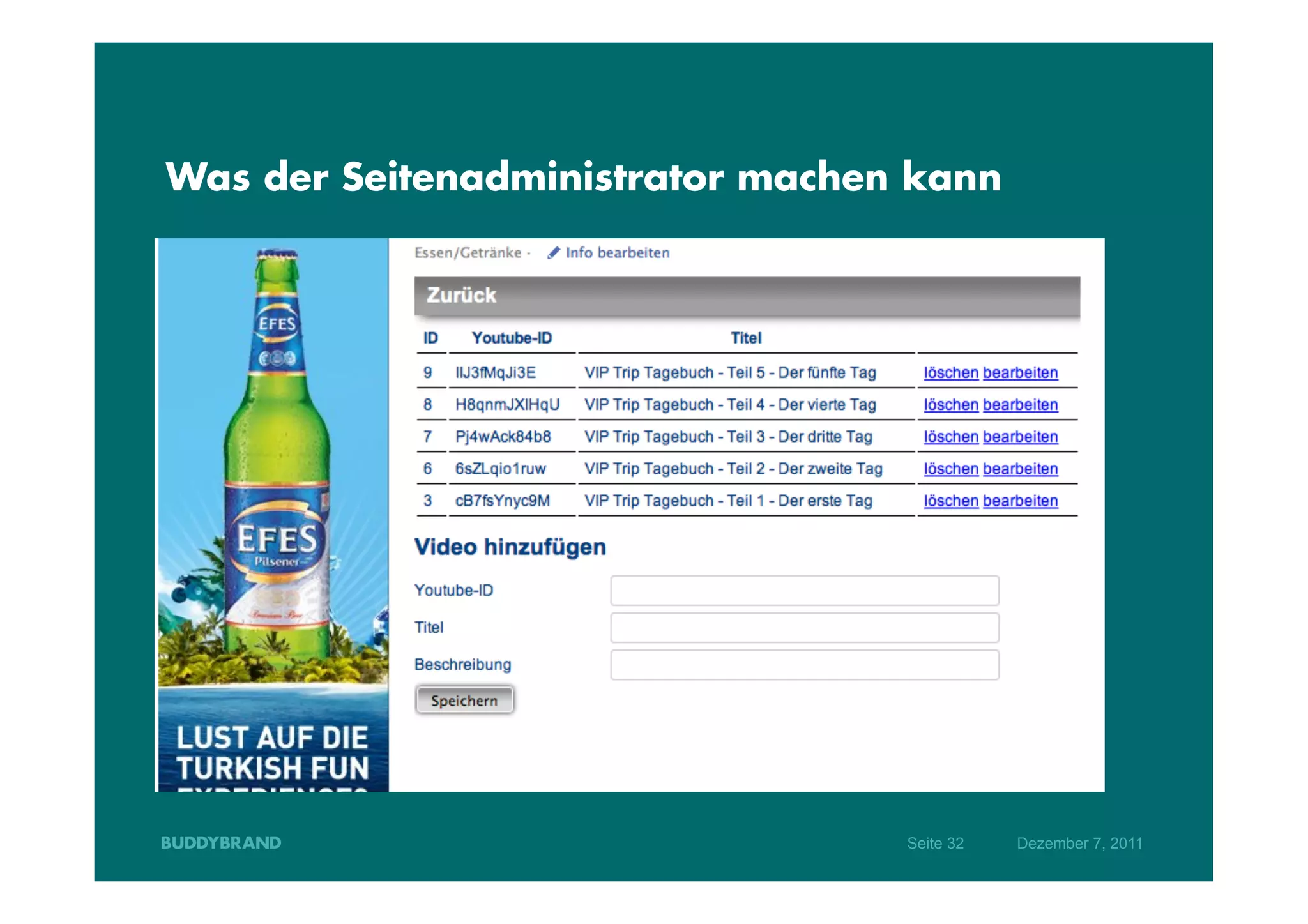Focus the Titel input field
Image resolution: width=1308 pixels, height=924 pixels.
pyautogui.click(x=805, y=628)
